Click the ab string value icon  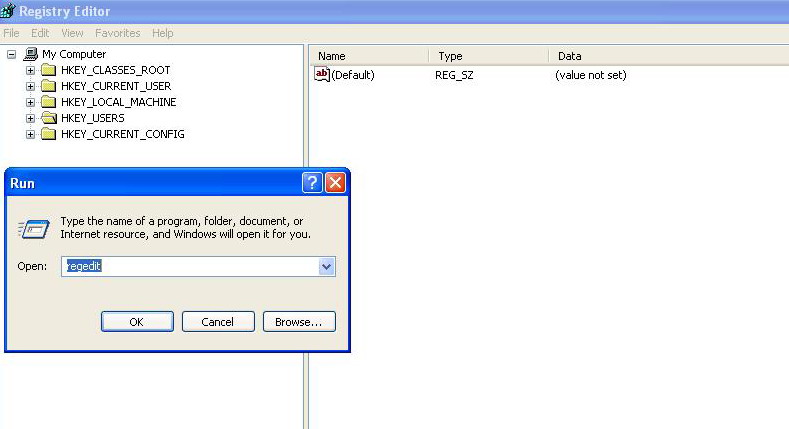[x=322, y=74]
